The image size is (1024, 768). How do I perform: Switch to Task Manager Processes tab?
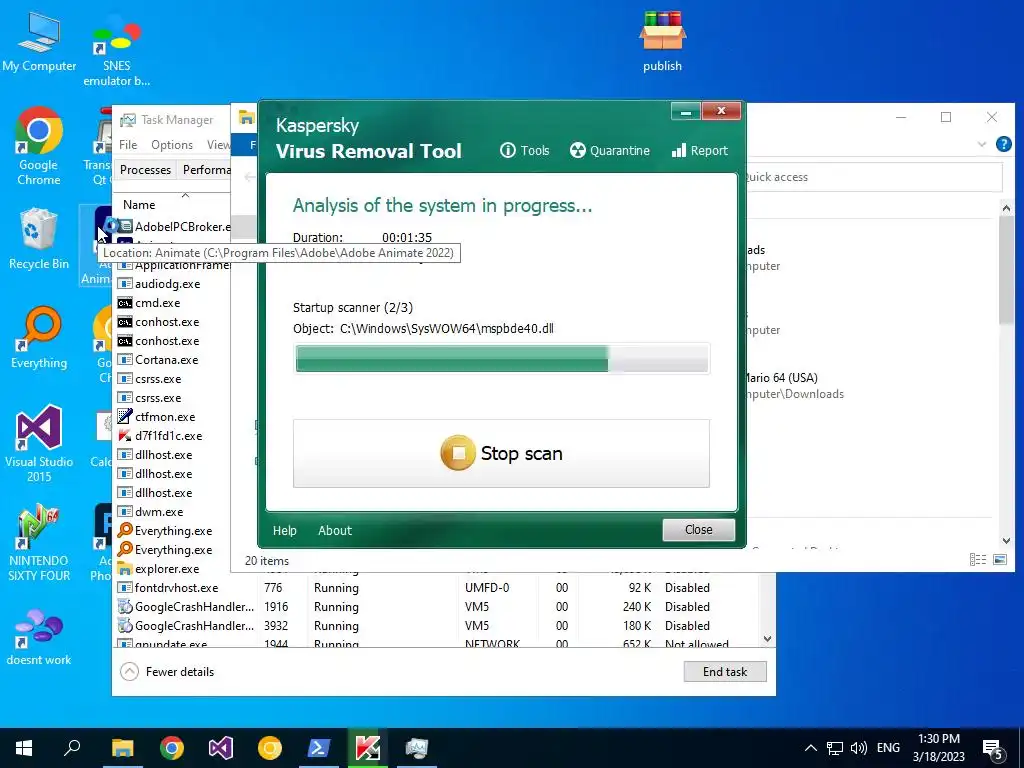pyautogui.click(x=145, y=170)
